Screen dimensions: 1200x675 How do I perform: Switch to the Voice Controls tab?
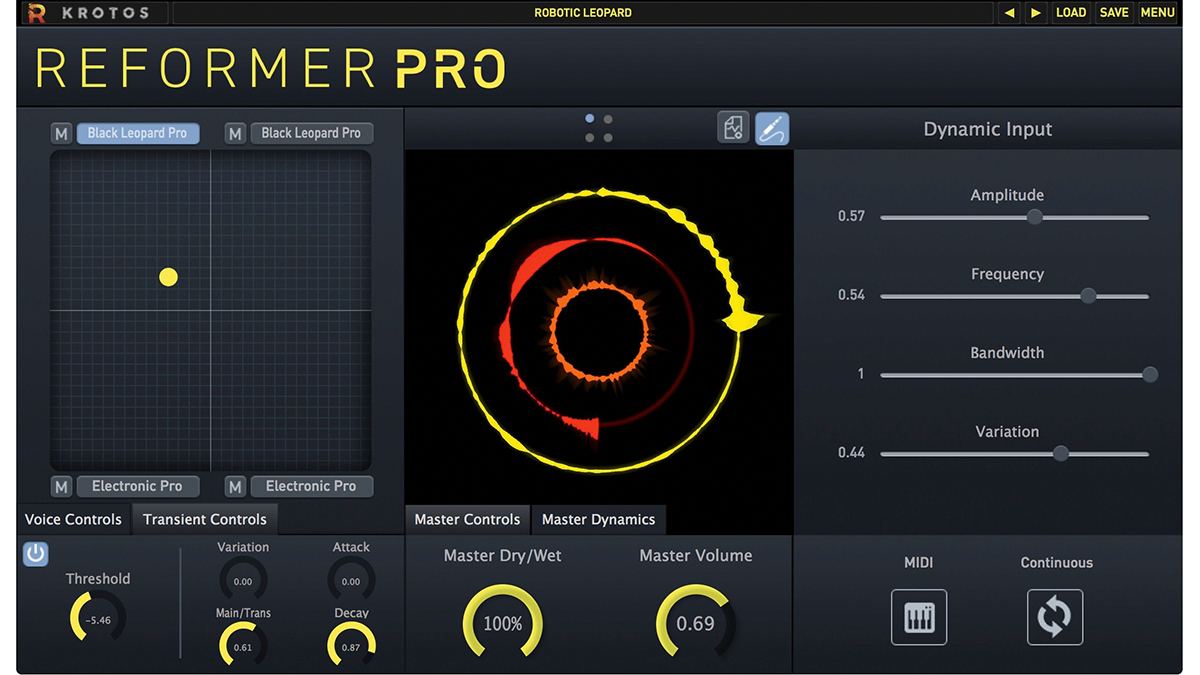(x=73, y=519)
